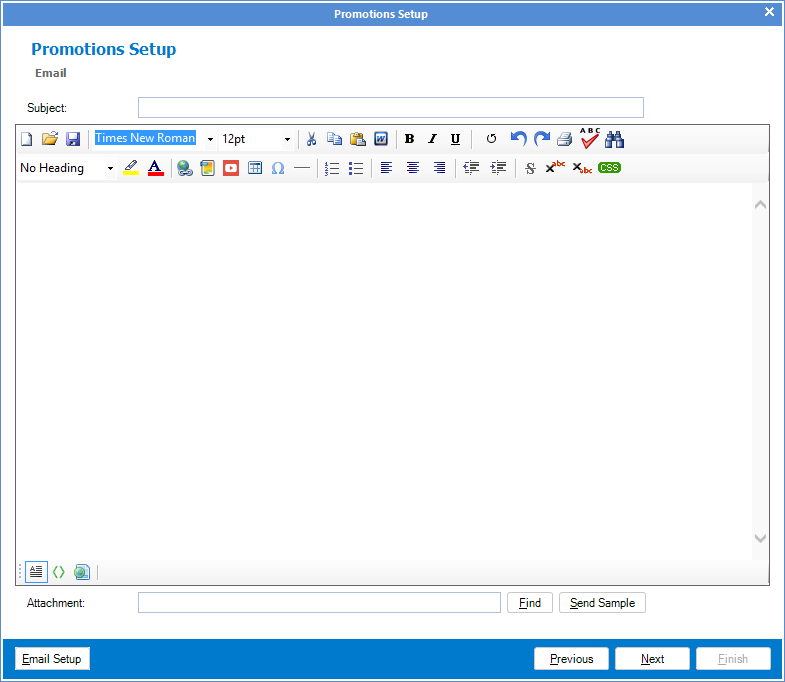
Task: Open Find and Replace binoculars icon
Action: tap(614, 139)
